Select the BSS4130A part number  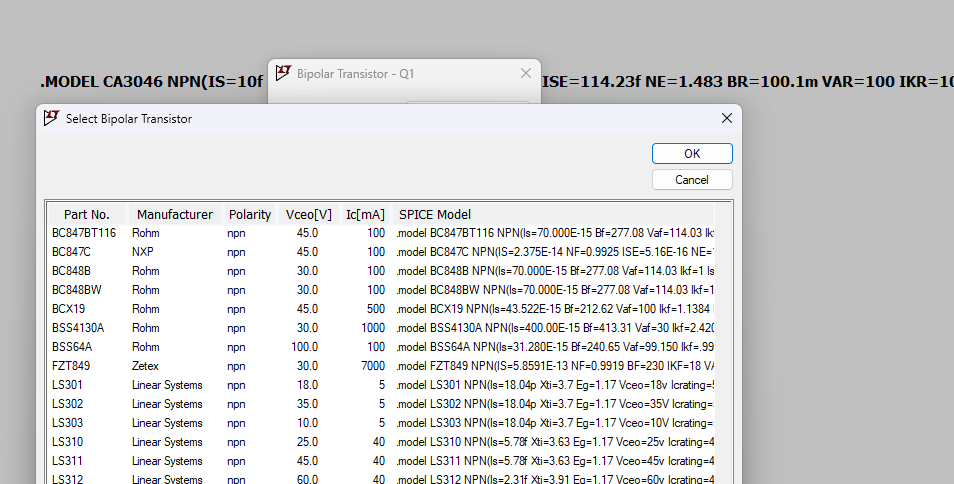(x=78, y=328)
